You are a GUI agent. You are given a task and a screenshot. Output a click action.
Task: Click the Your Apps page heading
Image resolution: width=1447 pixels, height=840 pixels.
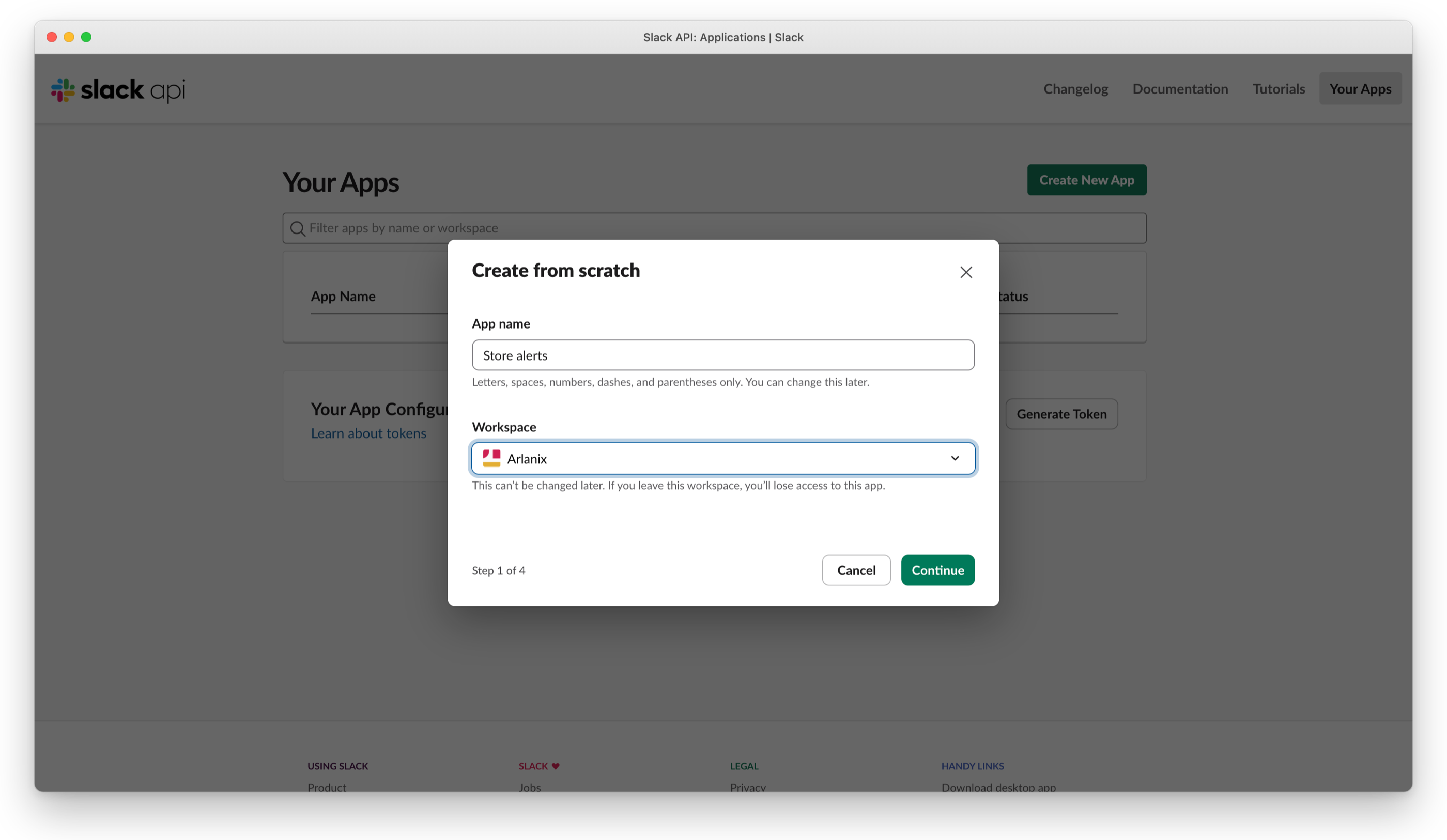(x=341, y=182)
